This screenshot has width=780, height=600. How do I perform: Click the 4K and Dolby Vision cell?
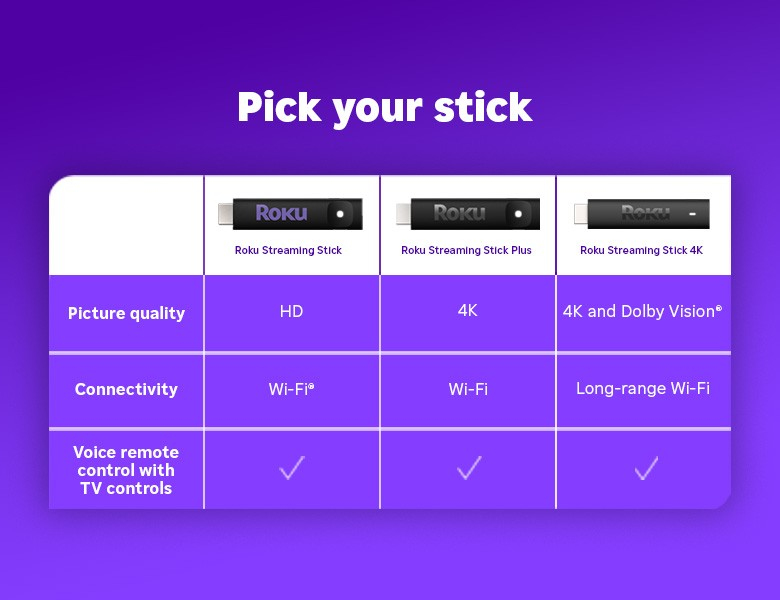pyautogui.click(x=642, y=311)
